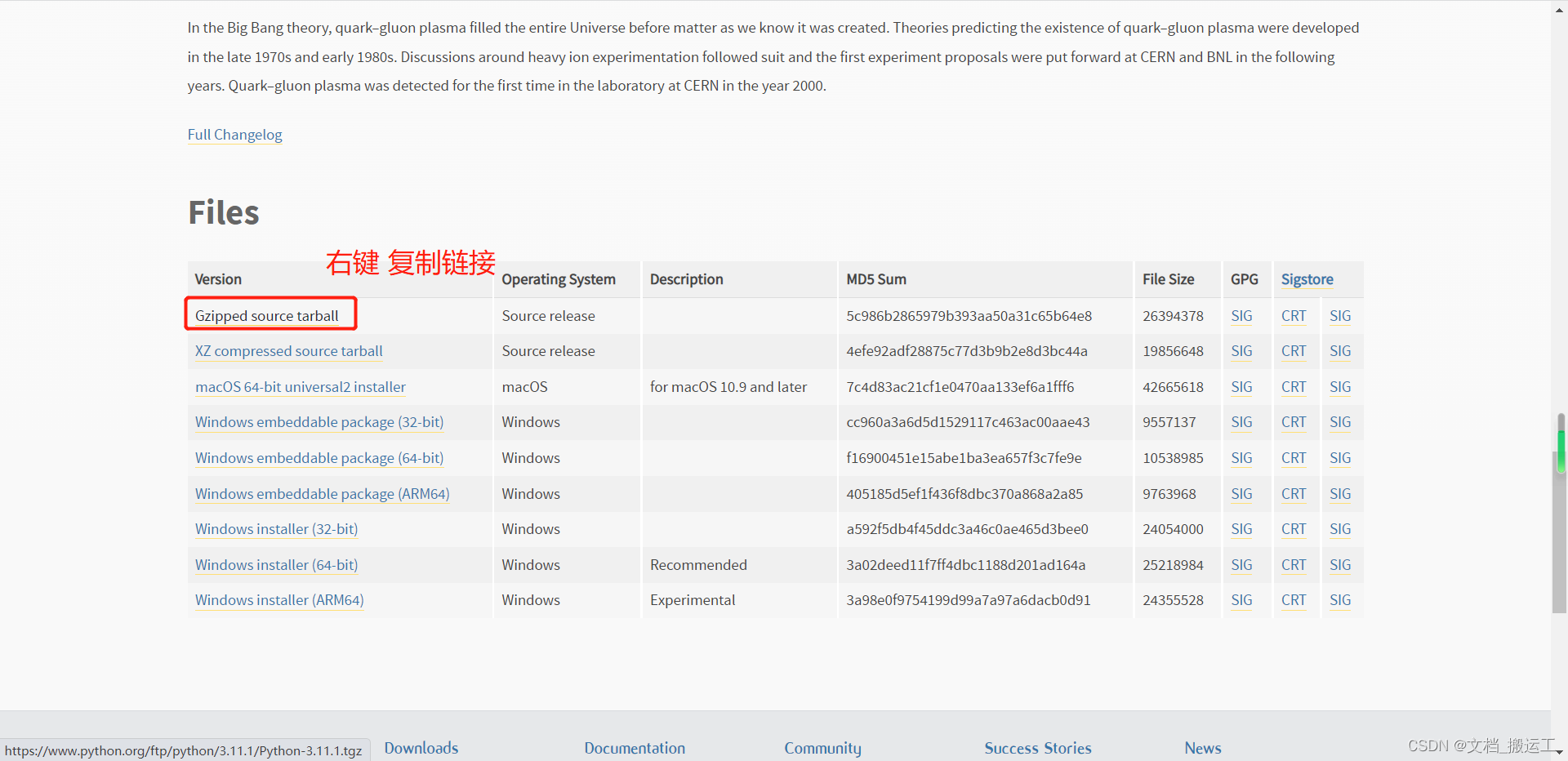This screenshot has width=1568, height=761.
Task: Select MD5 sum 3a02deed11f7ff4dbc1188d201ad164a
Action: point(965,565)
